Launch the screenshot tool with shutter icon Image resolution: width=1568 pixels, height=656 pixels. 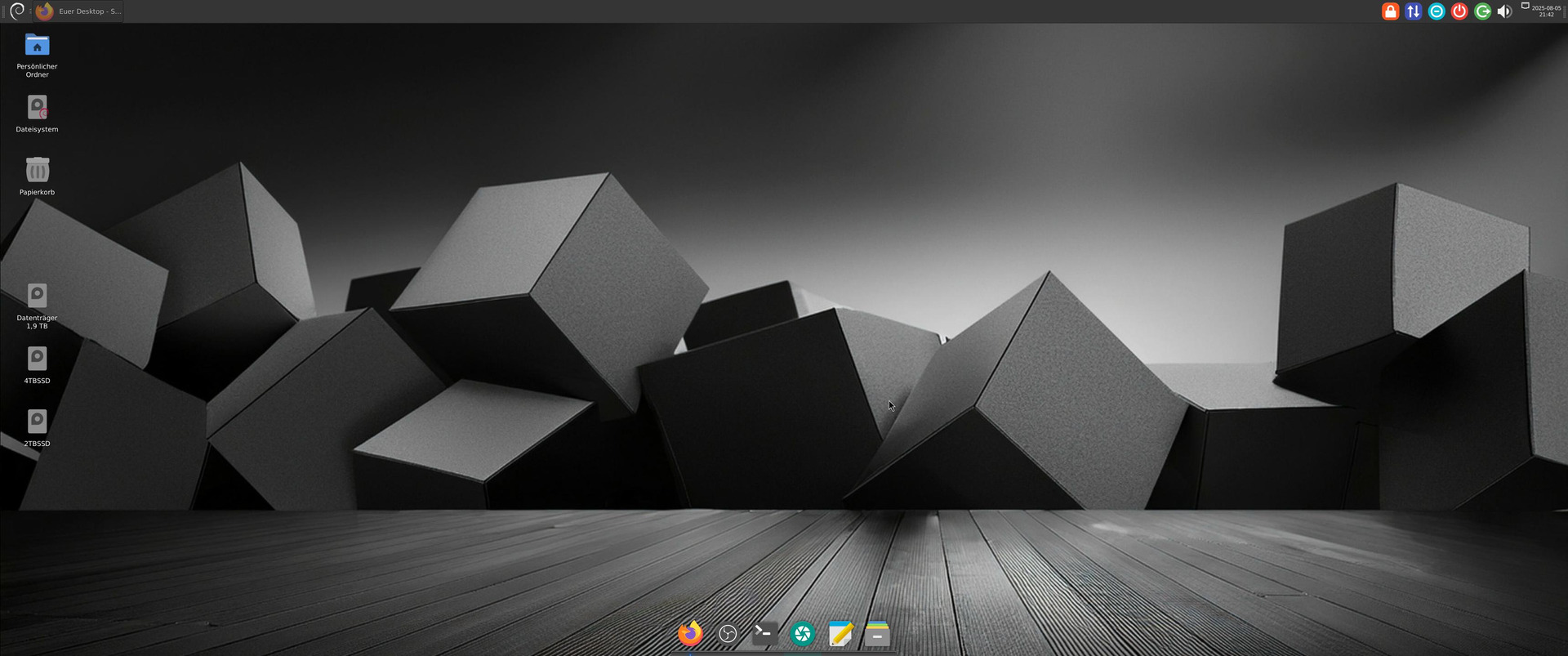click(803, 633)
